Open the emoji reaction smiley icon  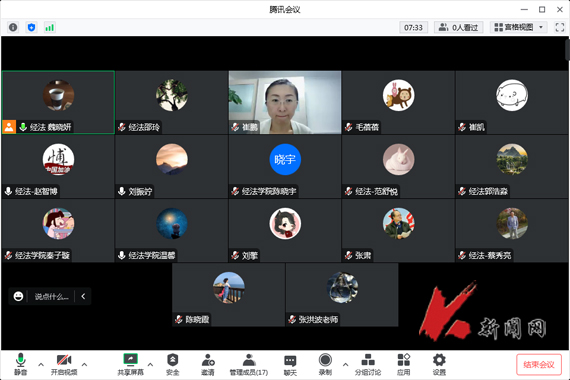pos(18,296)
